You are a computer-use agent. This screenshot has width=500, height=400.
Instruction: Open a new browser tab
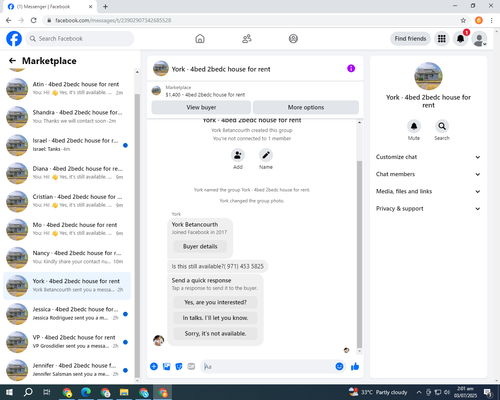click(x=105, y=6)
